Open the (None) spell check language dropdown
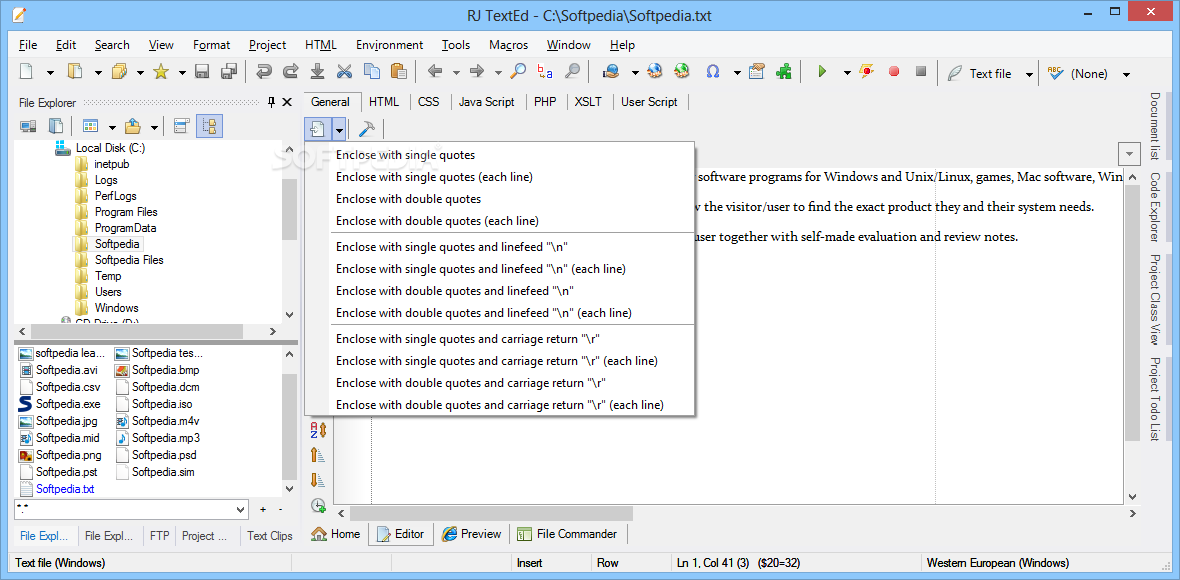1180x580 pixels. [1126, 74]
